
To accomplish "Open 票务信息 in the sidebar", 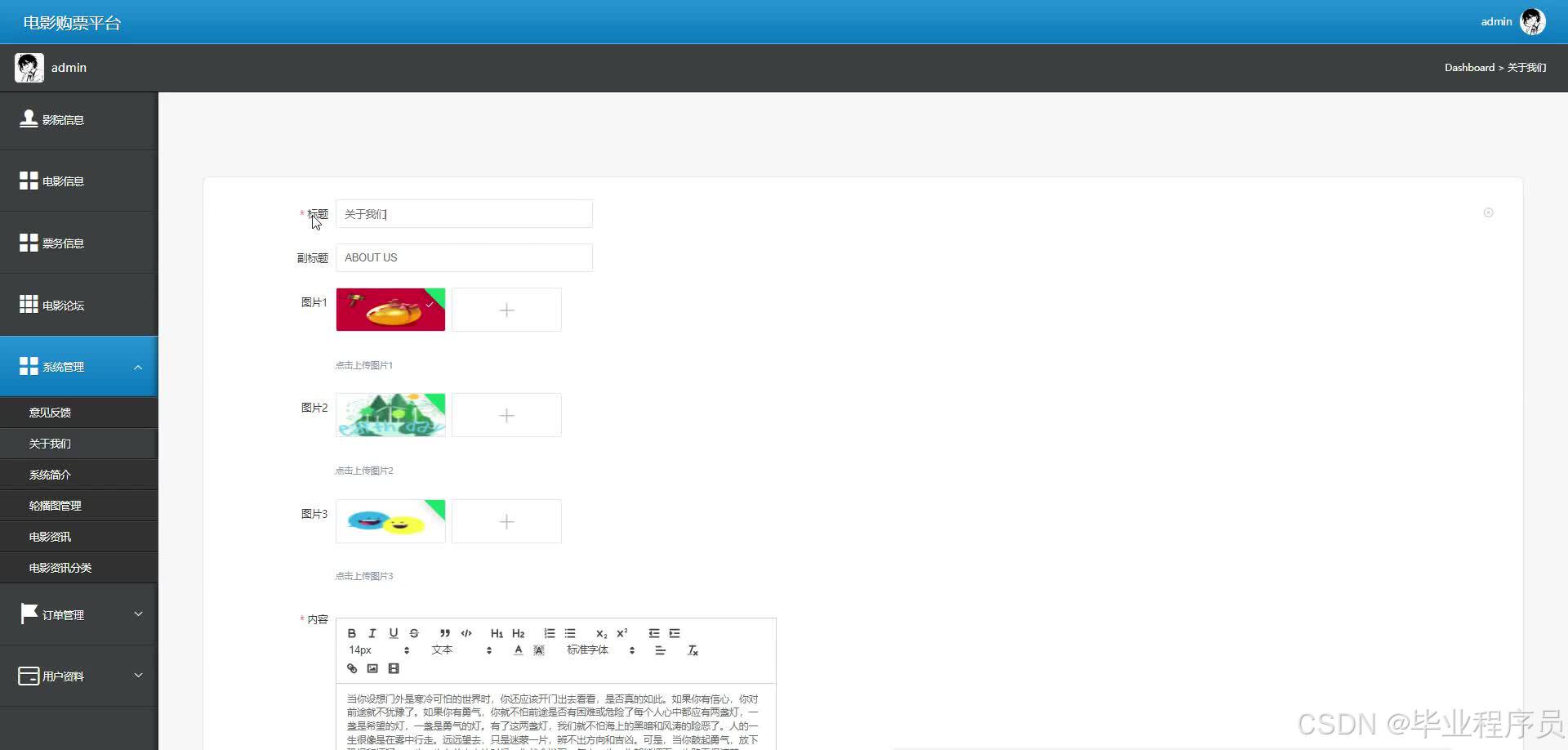I will point(78,243).
